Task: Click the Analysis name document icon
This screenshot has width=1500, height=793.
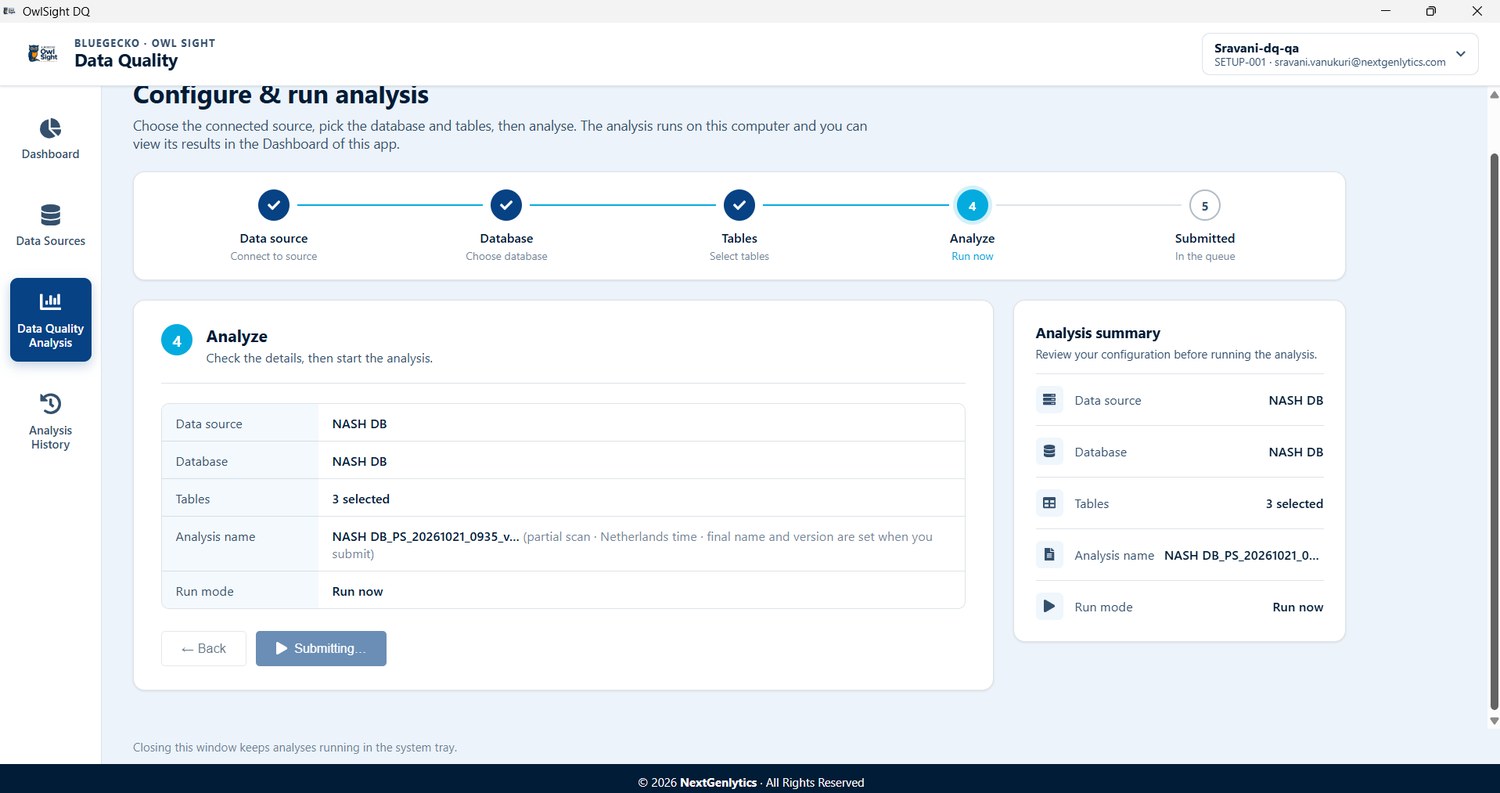Action: click(1049, 555)
